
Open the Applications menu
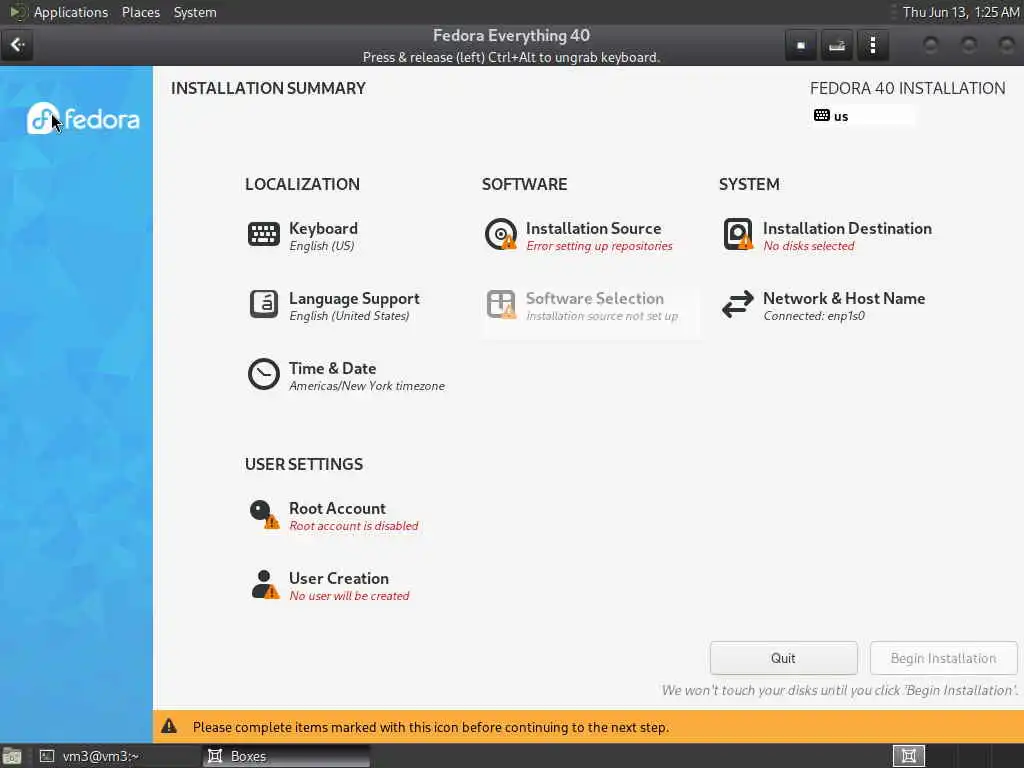click(71, 12)
